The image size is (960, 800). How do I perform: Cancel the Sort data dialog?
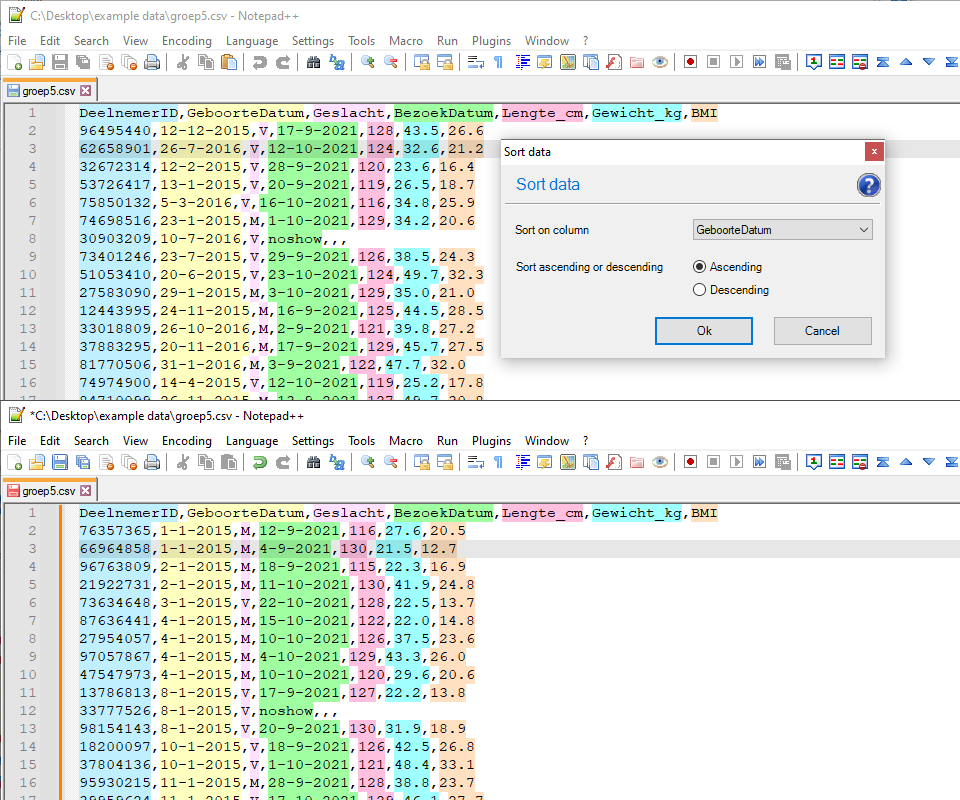(822, 331)
